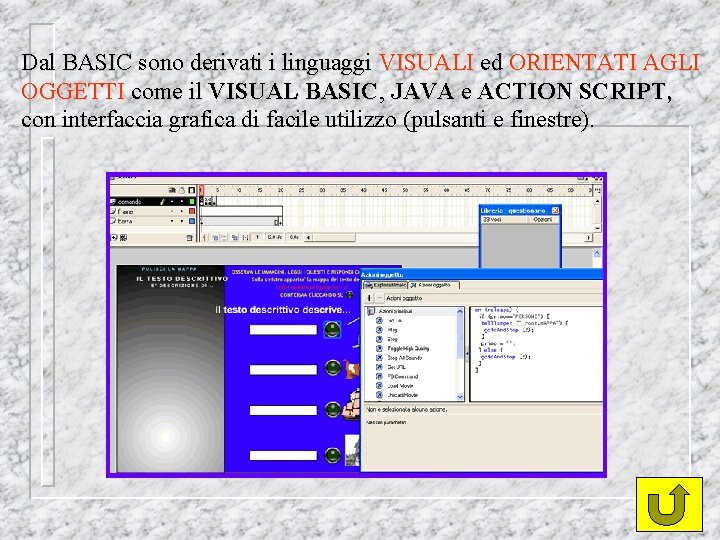Click the fourth white answer input field

[x=283, y=456]
